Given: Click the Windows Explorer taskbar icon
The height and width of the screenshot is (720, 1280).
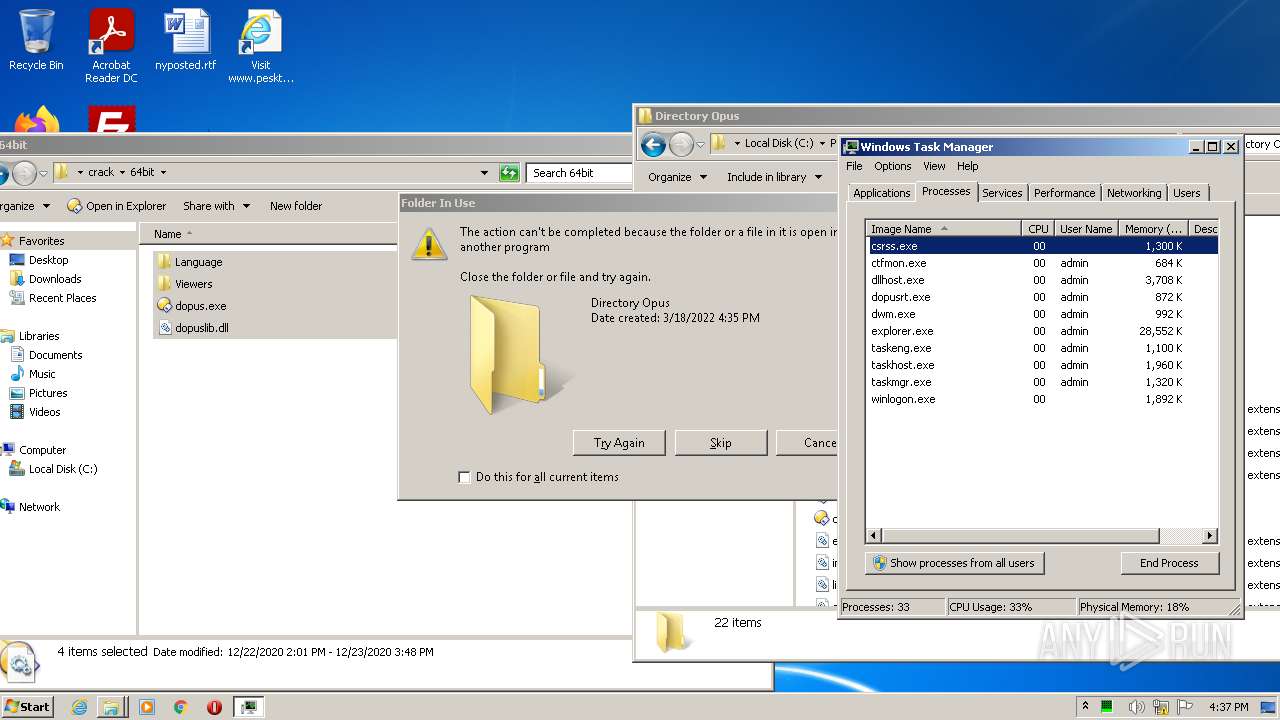Looking at the screenshot, I should tap(111, 707).
